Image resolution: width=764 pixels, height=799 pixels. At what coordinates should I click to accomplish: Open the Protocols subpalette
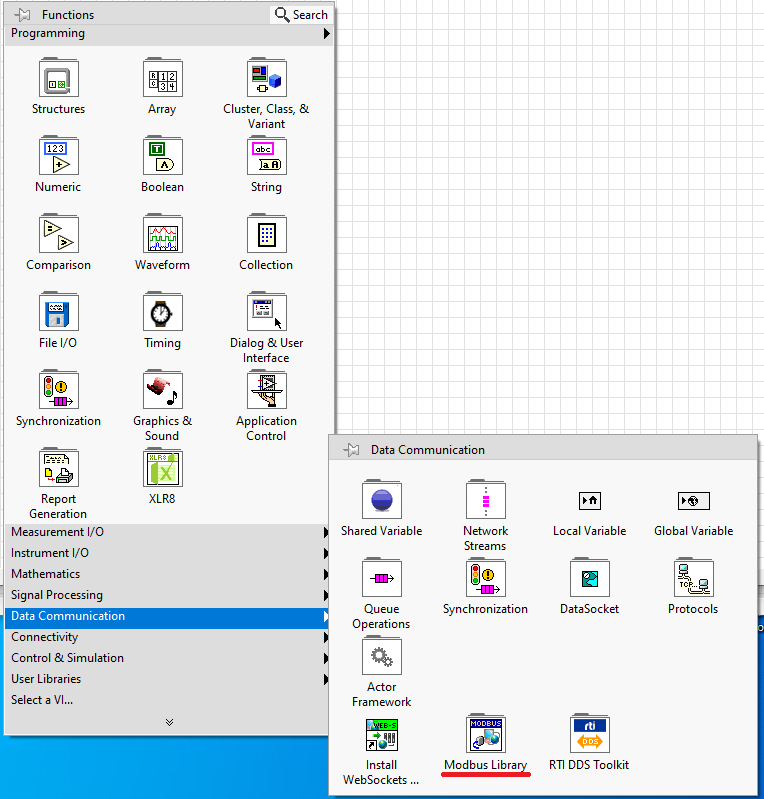pyautogui.click(x=694, y=578)
